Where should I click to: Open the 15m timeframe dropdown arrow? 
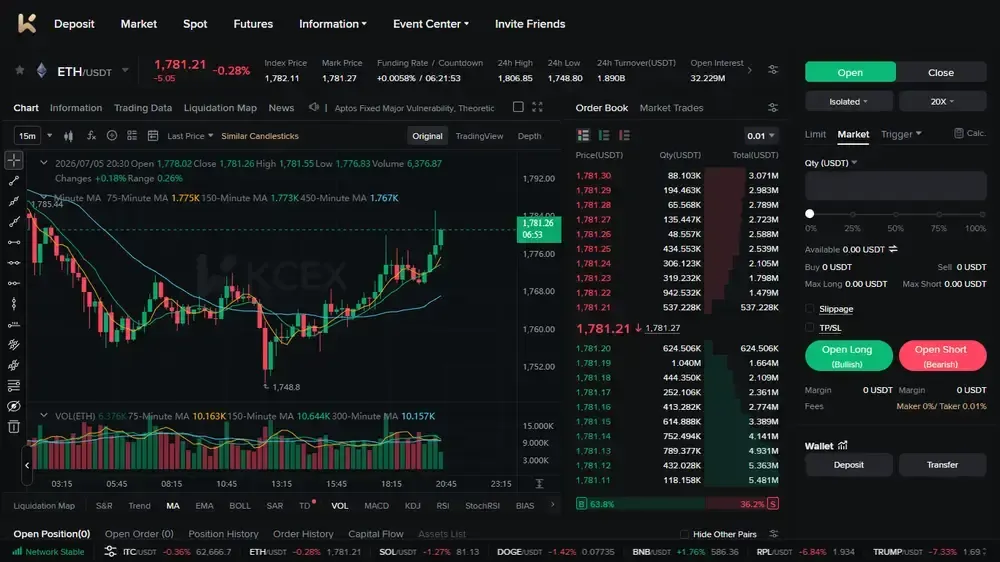pos(50,136)
